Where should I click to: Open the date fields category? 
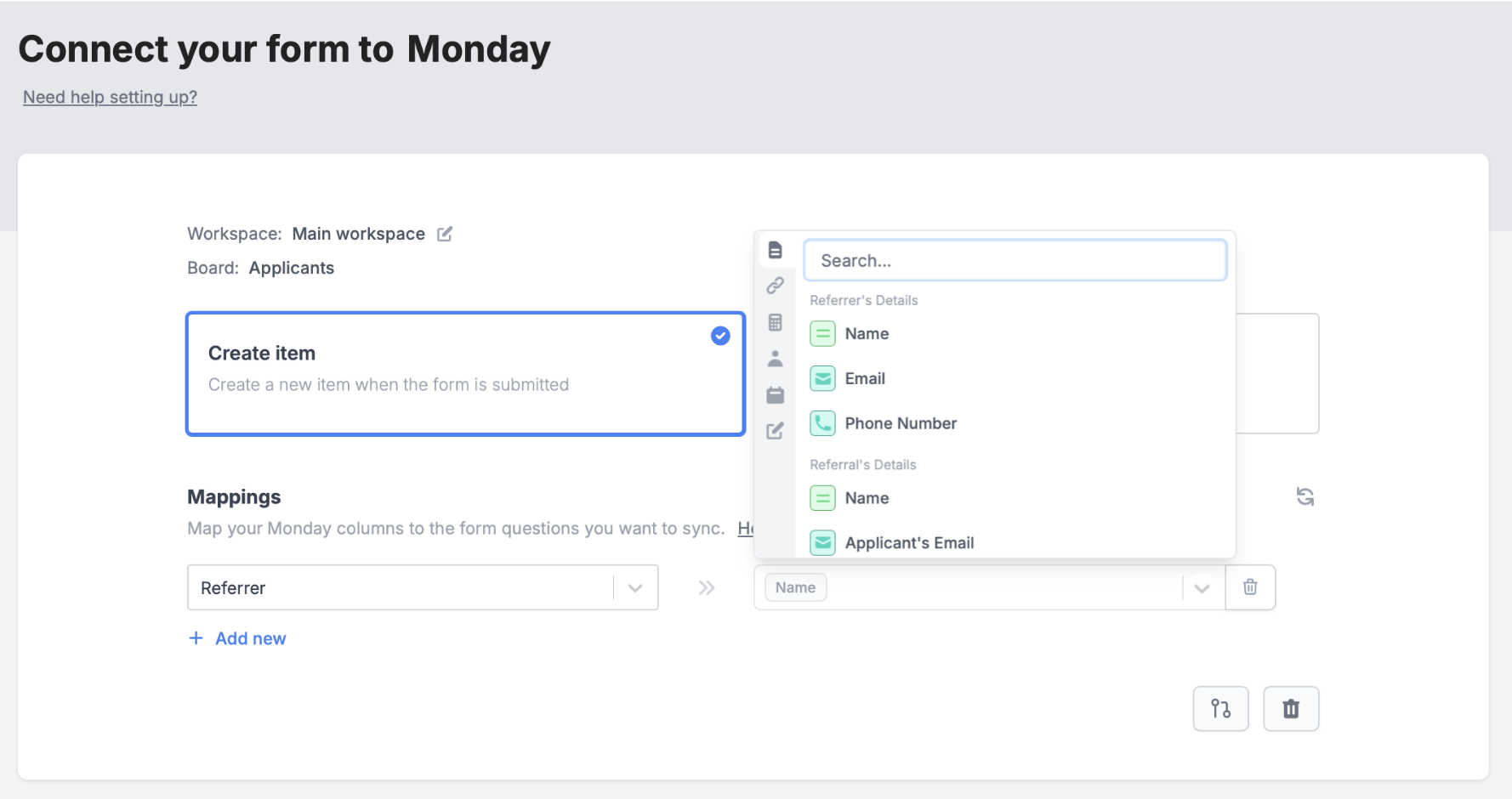click(x=776, y=394)
